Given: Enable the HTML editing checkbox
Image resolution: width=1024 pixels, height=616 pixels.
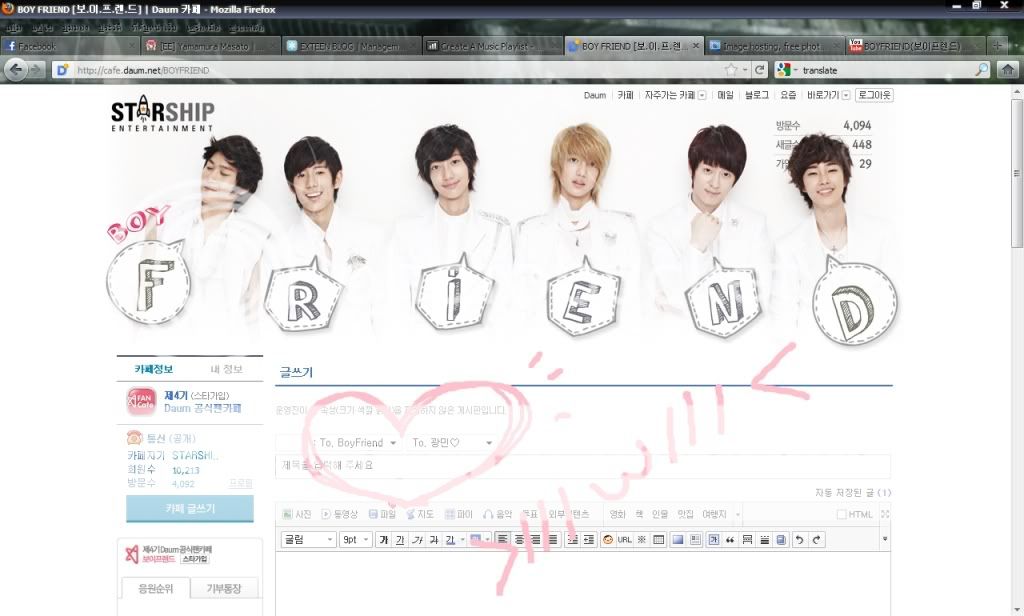Looking at the screenshot, I should 842,515.
